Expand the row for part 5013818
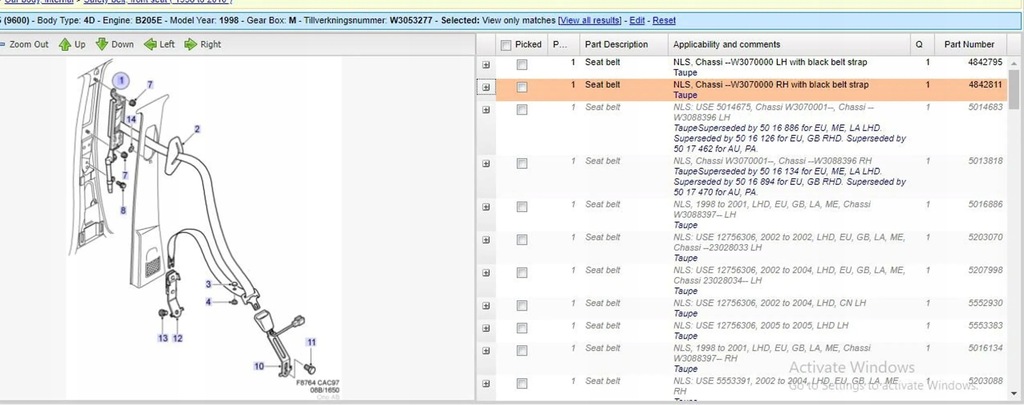 click(486, 164)
